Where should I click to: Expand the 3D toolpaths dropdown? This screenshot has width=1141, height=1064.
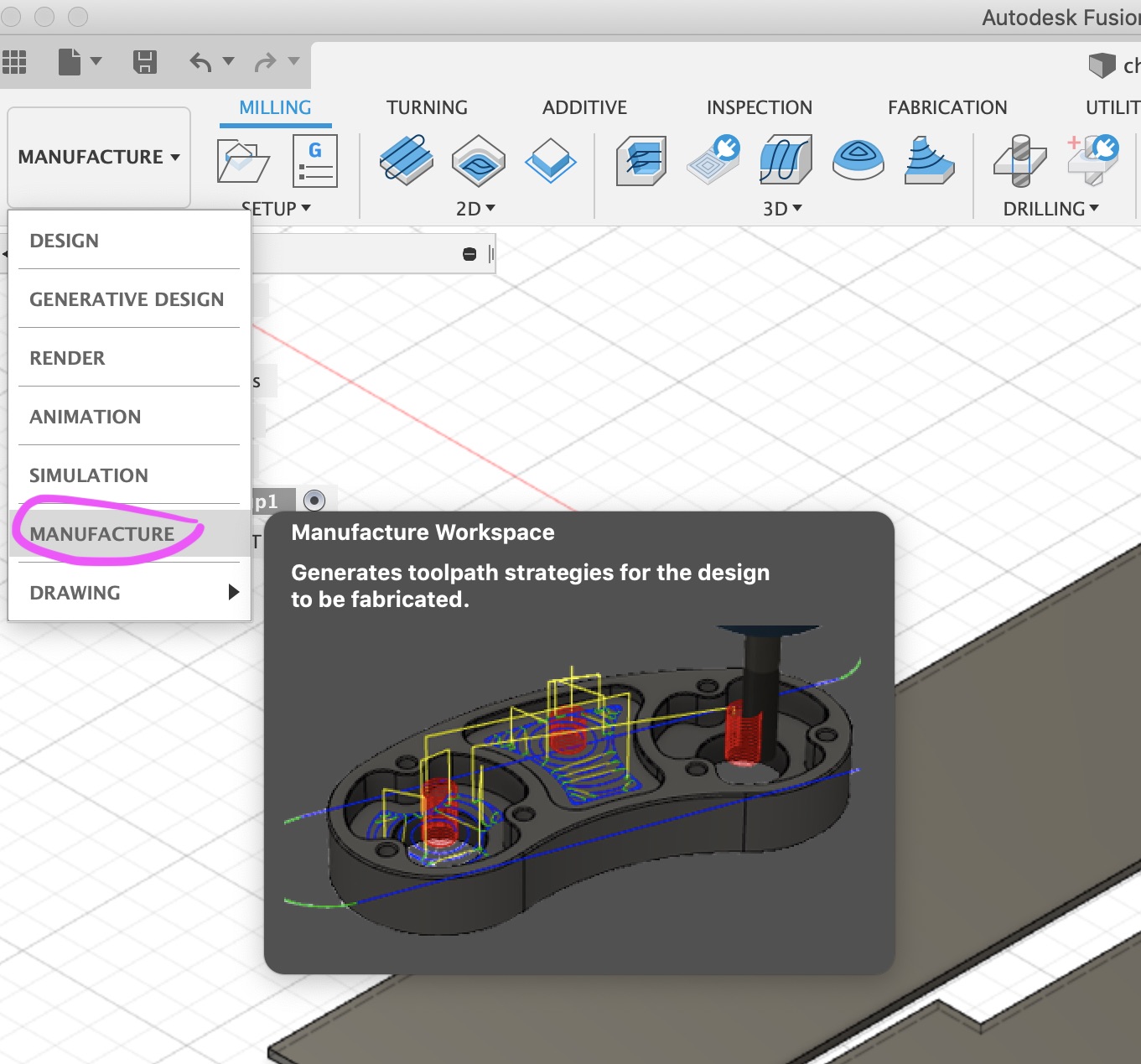point(782,208)
